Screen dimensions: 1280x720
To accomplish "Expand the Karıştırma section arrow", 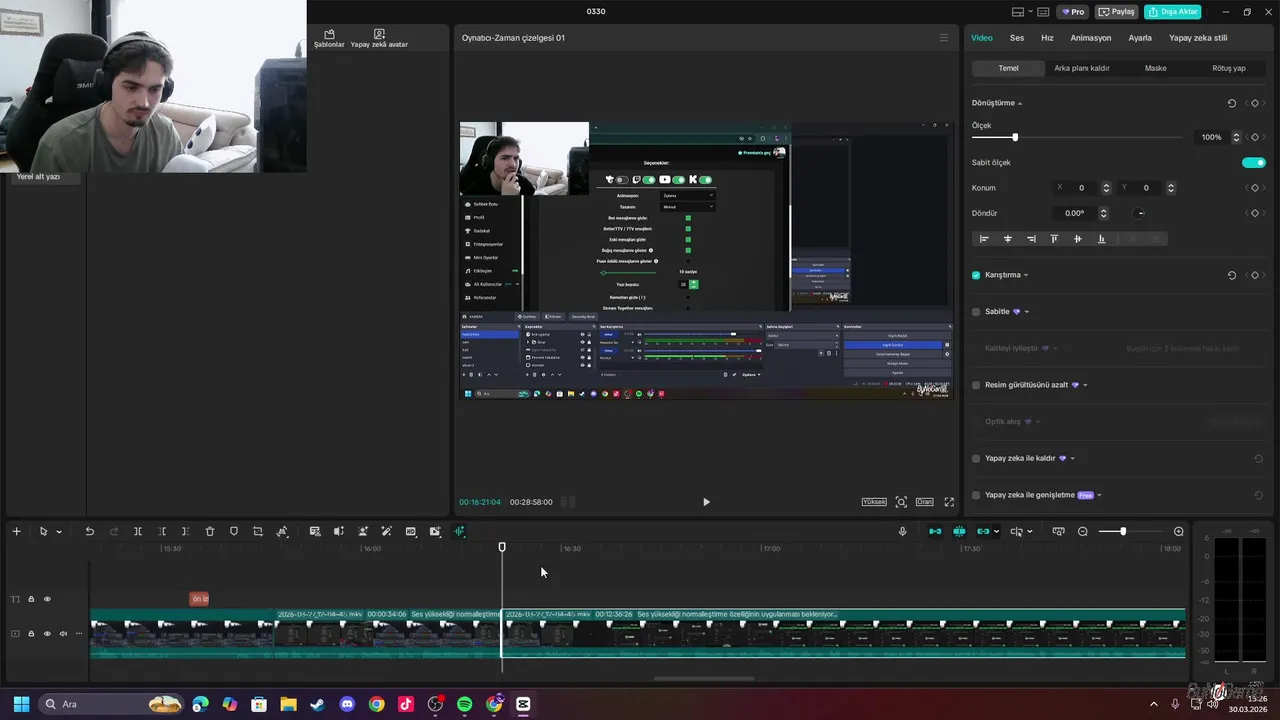I will (1026, 276).
